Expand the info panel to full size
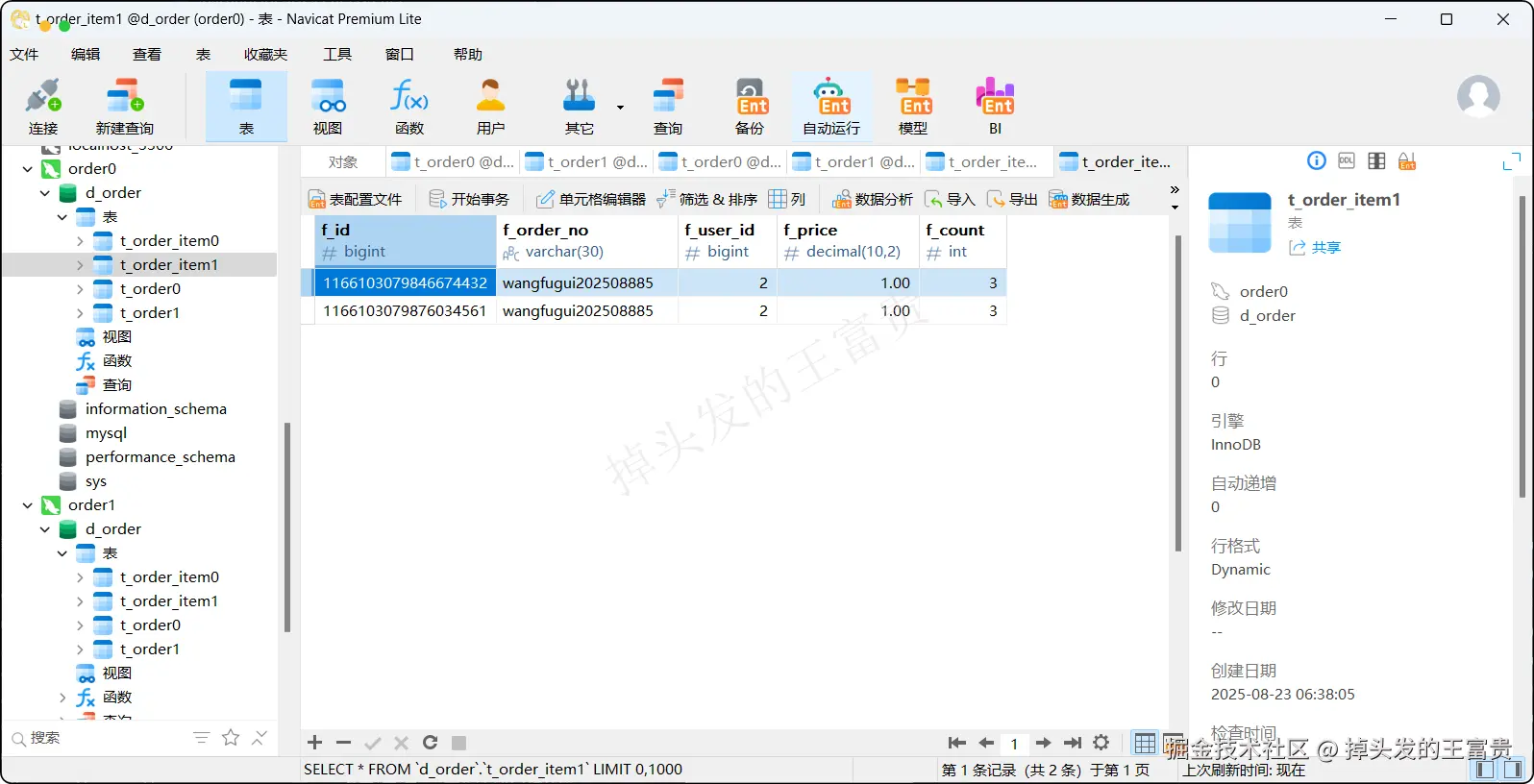Viewport: 1534px width, 784px height. [1512, 161]
